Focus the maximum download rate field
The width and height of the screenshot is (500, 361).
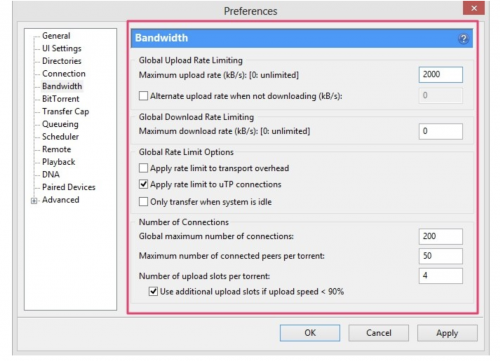point(441,131)
